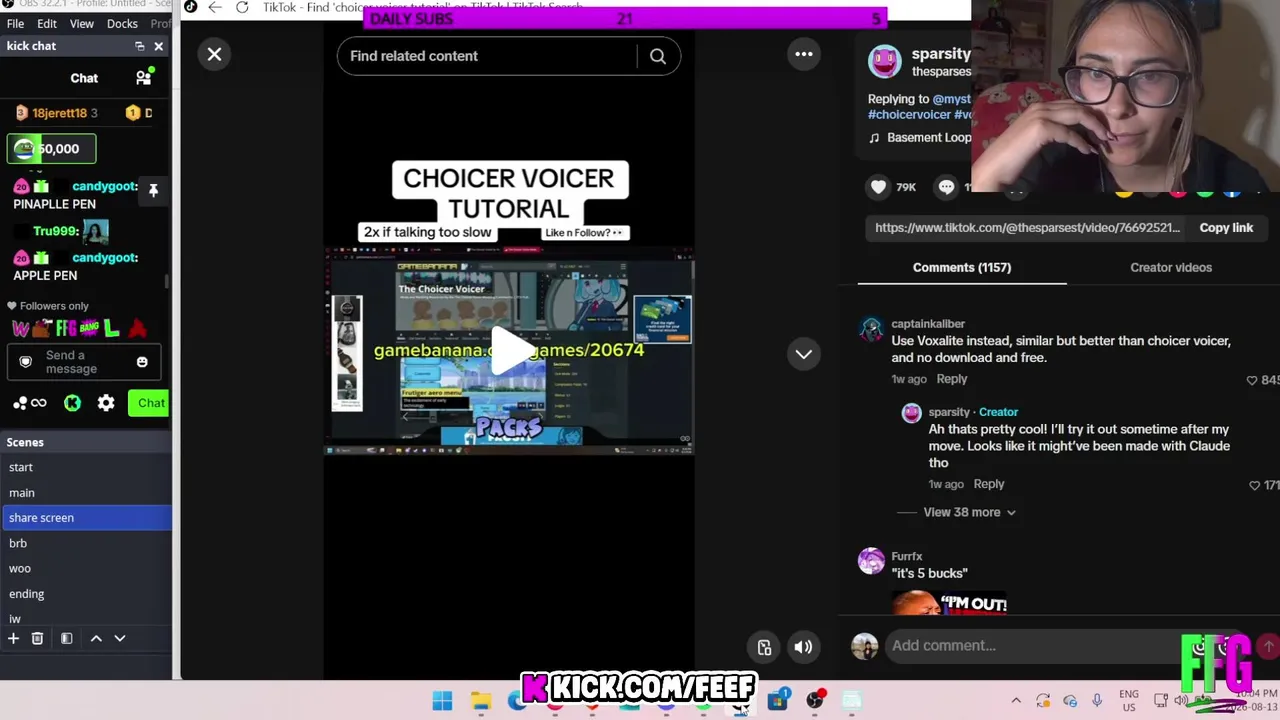
Task: Reply to captainkaliber's comment
Action: (952, 379)
